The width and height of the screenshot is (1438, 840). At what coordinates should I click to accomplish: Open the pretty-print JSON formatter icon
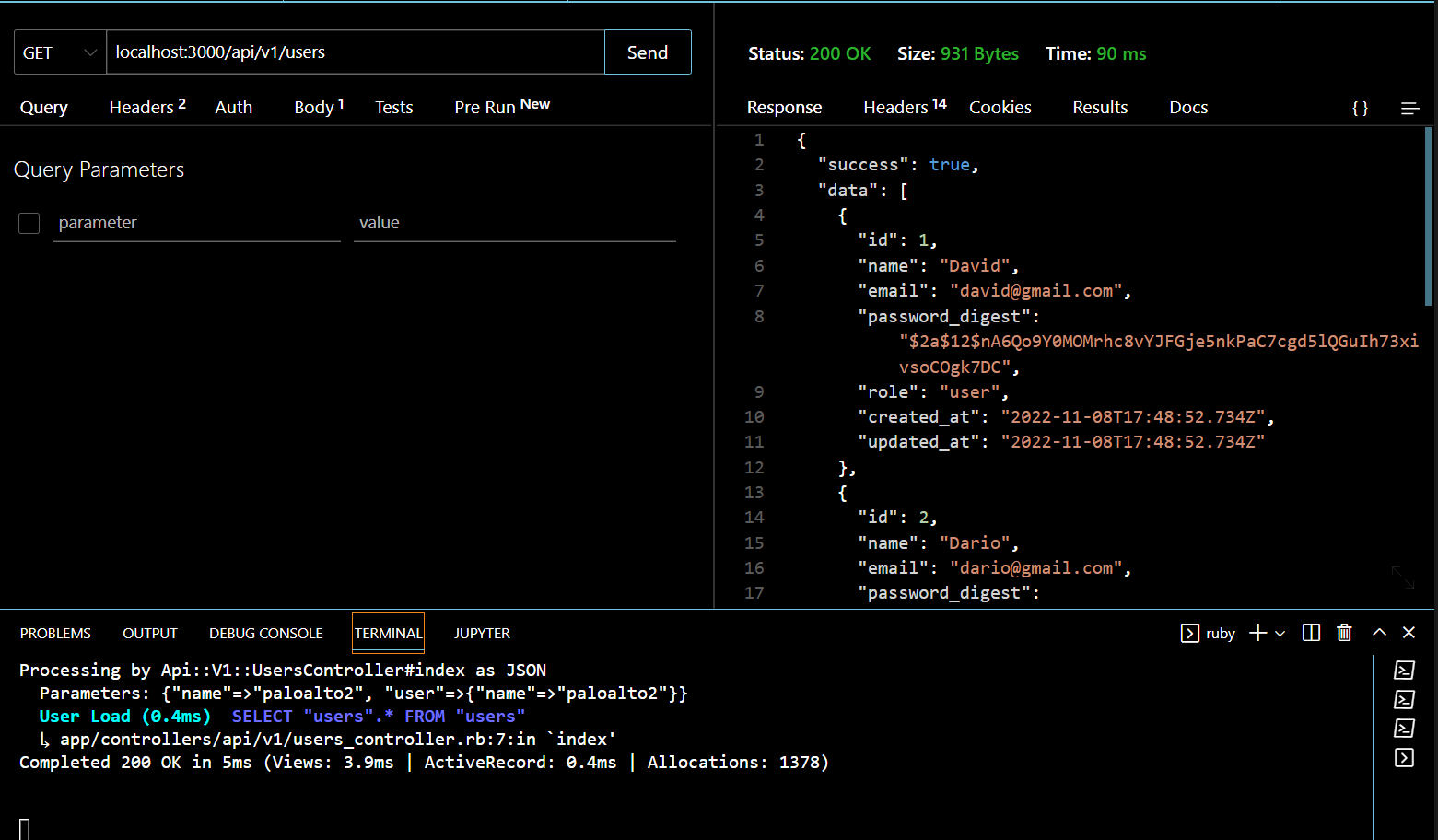(1360, 108)
